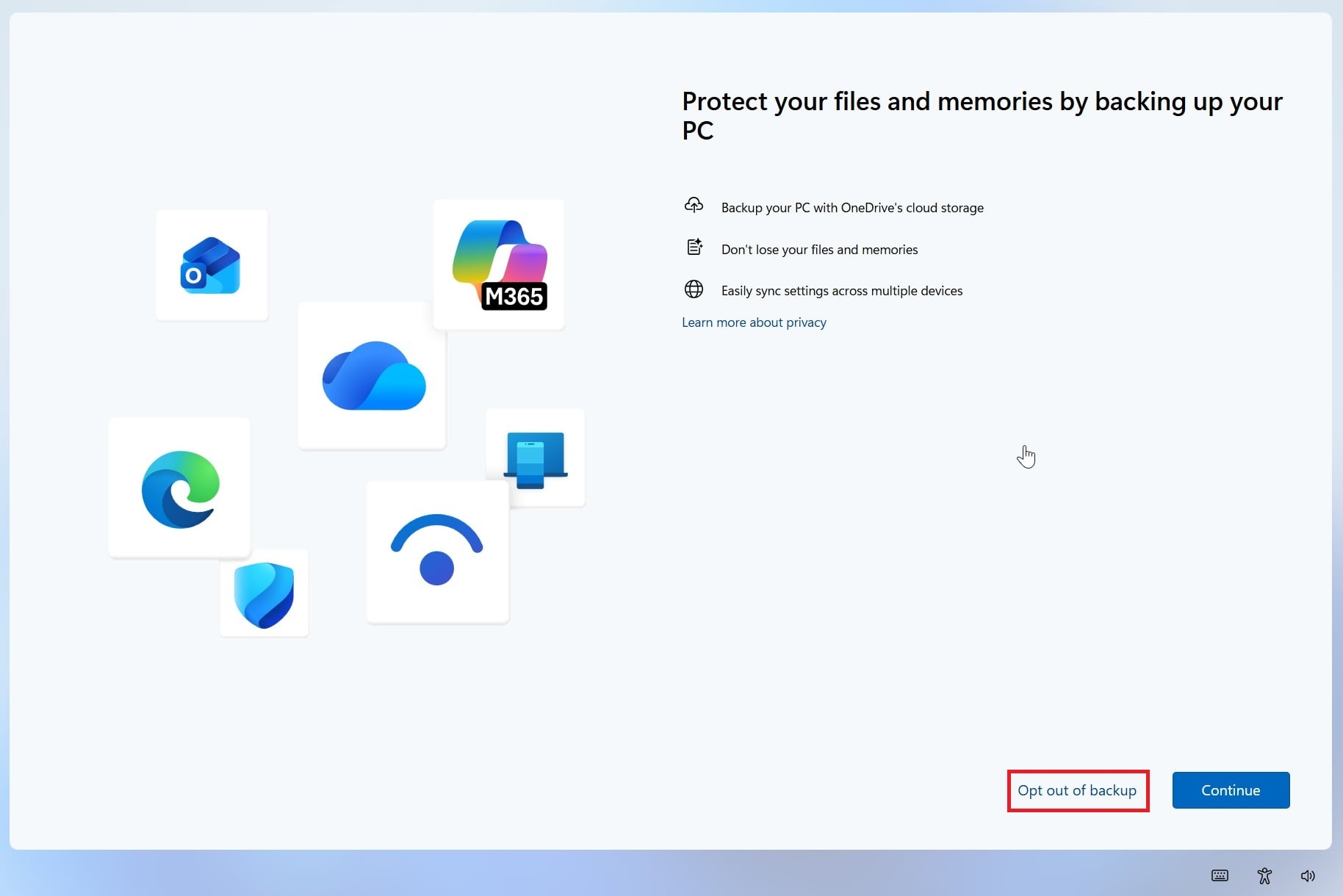Choose Opt out of backup
1343x896 pixels.
coord(1077,790)
